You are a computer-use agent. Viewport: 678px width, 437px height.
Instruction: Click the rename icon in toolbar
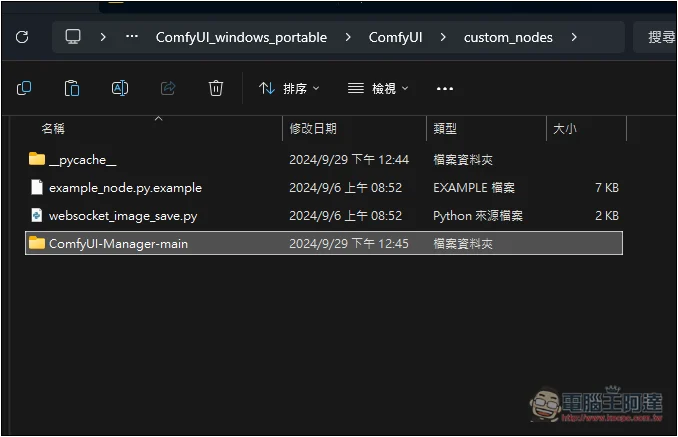[119, 88]
